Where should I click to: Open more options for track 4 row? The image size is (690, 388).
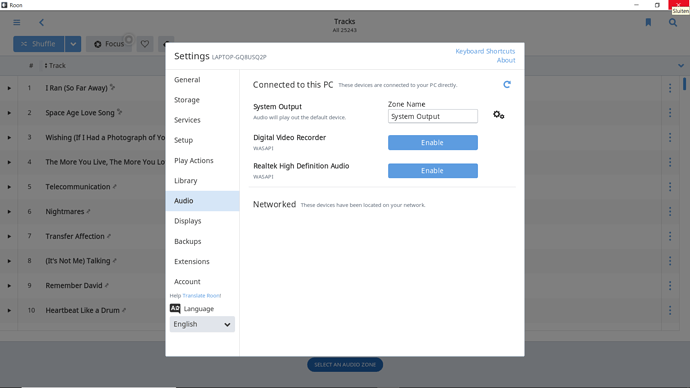tap(670, 162)
